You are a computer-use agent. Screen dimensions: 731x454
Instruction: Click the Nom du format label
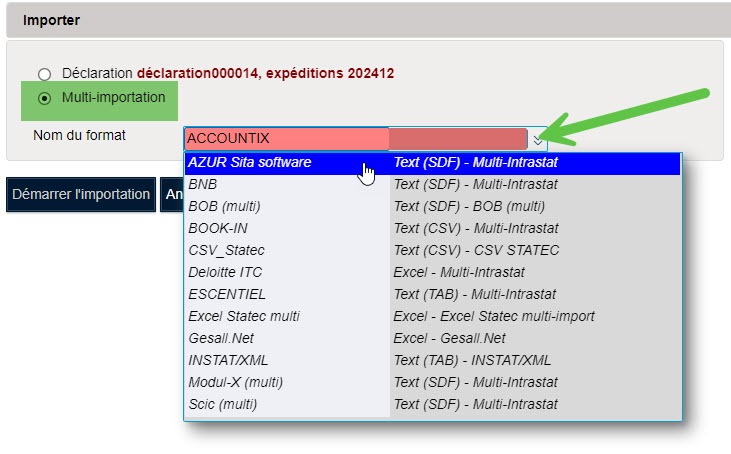coord(79,135)
